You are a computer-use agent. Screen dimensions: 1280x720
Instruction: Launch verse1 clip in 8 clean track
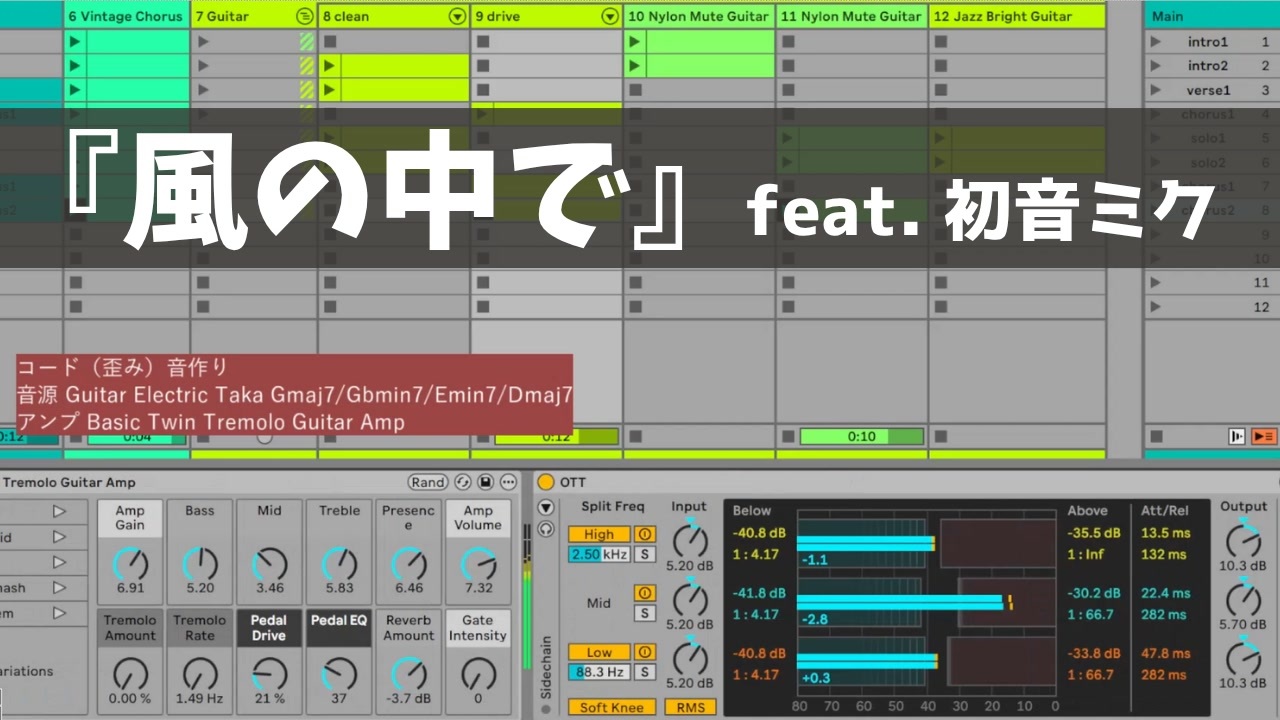pyautogui.click(x=330, y=90)
